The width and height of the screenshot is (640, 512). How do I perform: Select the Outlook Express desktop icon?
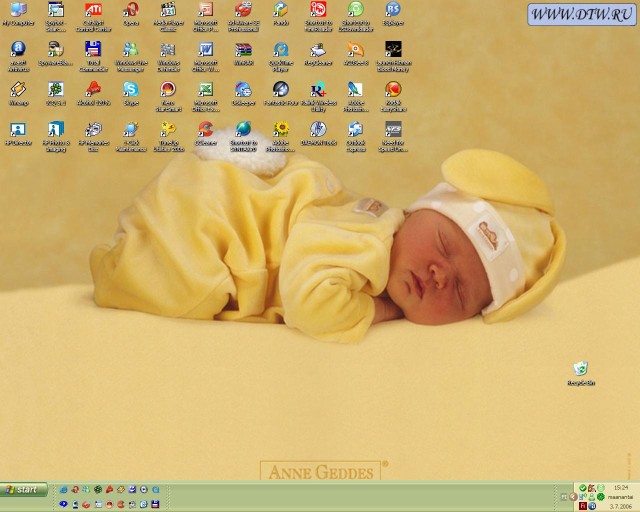click(x=356, y=136)
